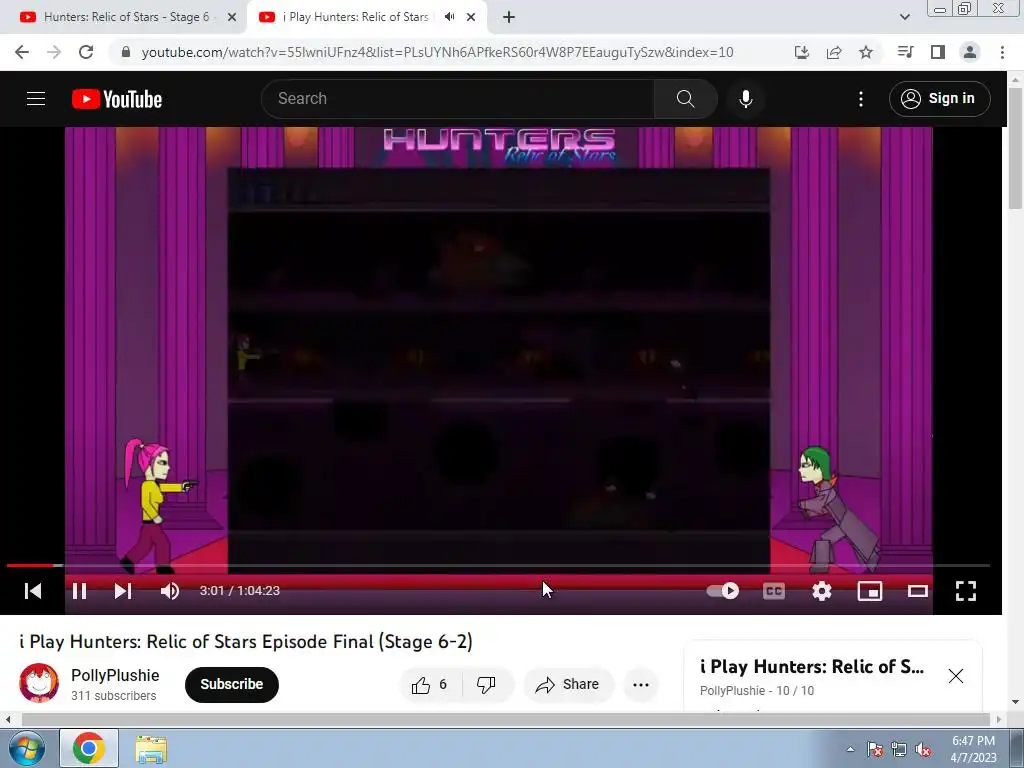Open media controls icon
The height and width of the screenshot is (768, 1024).
(905, 52)
